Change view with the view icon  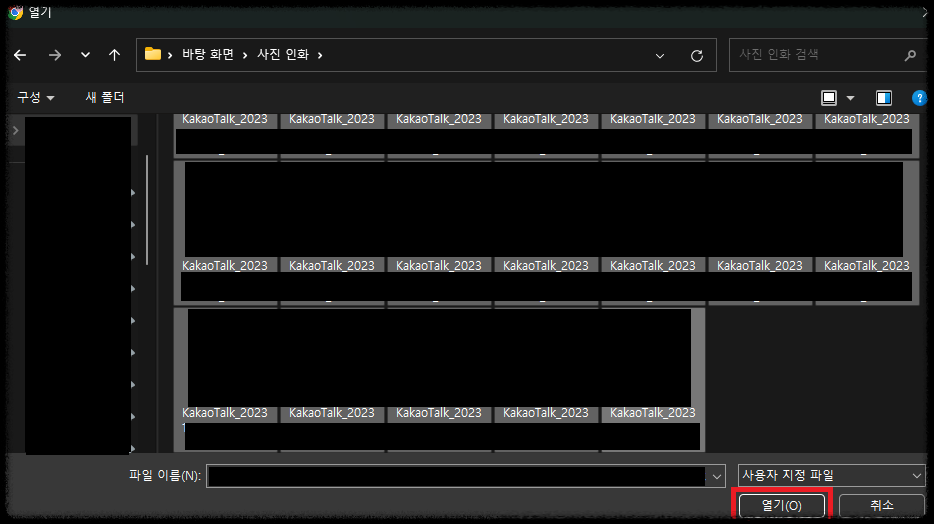(x=829, y=98)
